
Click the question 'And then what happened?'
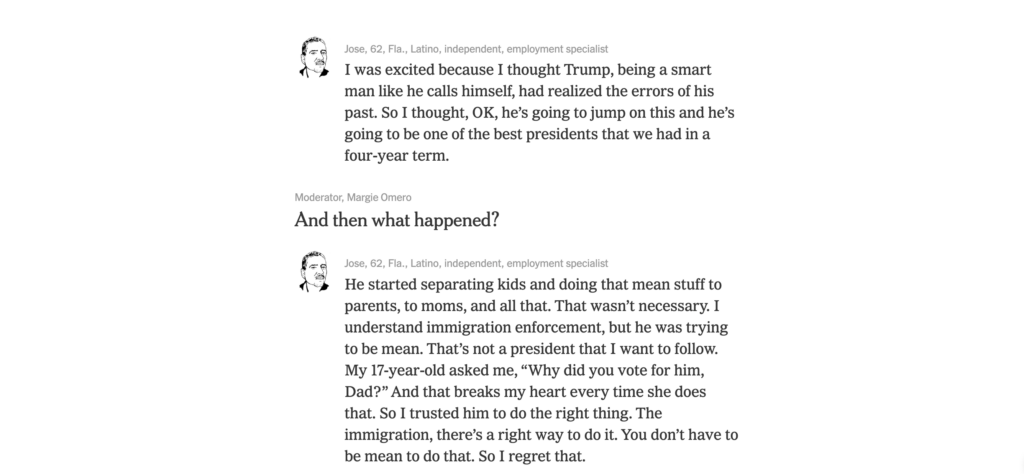(396, 220)
